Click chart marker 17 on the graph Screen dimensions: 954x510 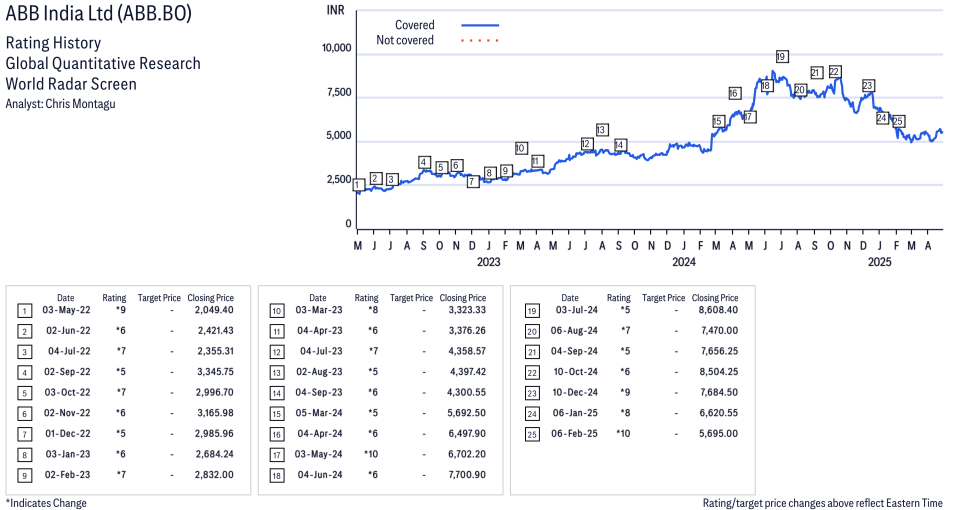point(750,117)
